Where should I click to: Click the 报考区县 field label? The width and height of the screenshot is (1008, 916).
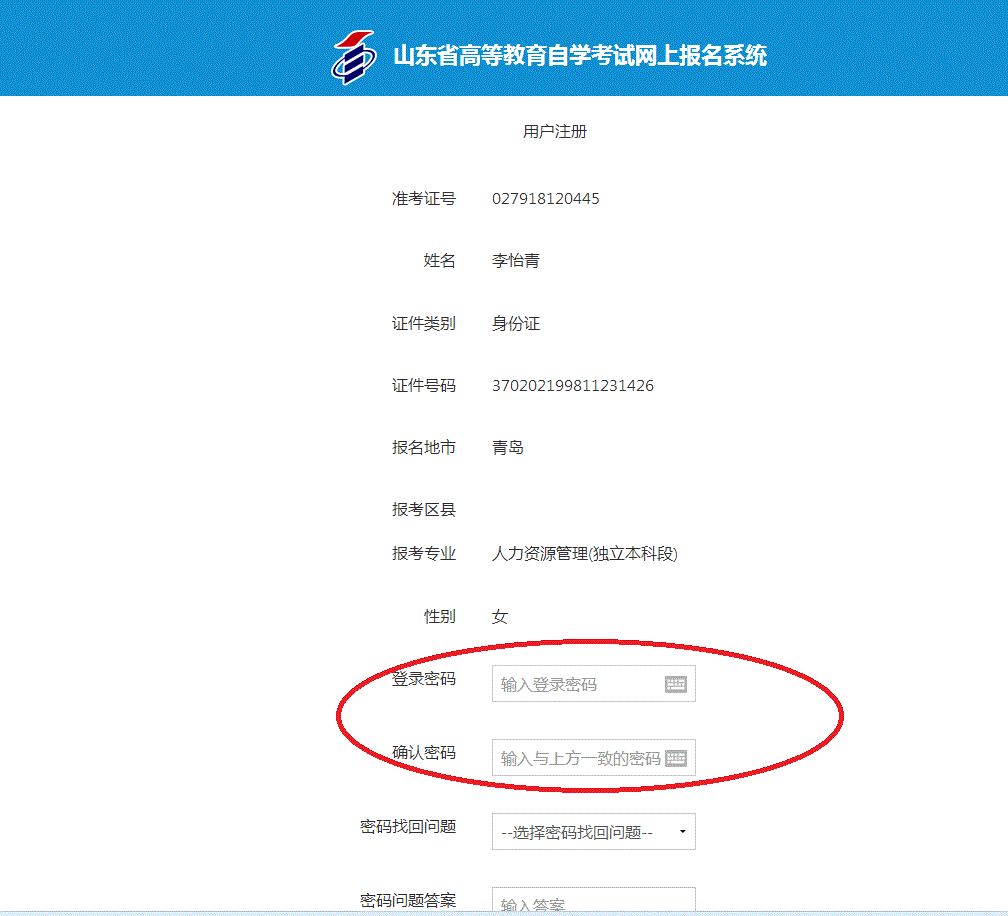(423, 510)
